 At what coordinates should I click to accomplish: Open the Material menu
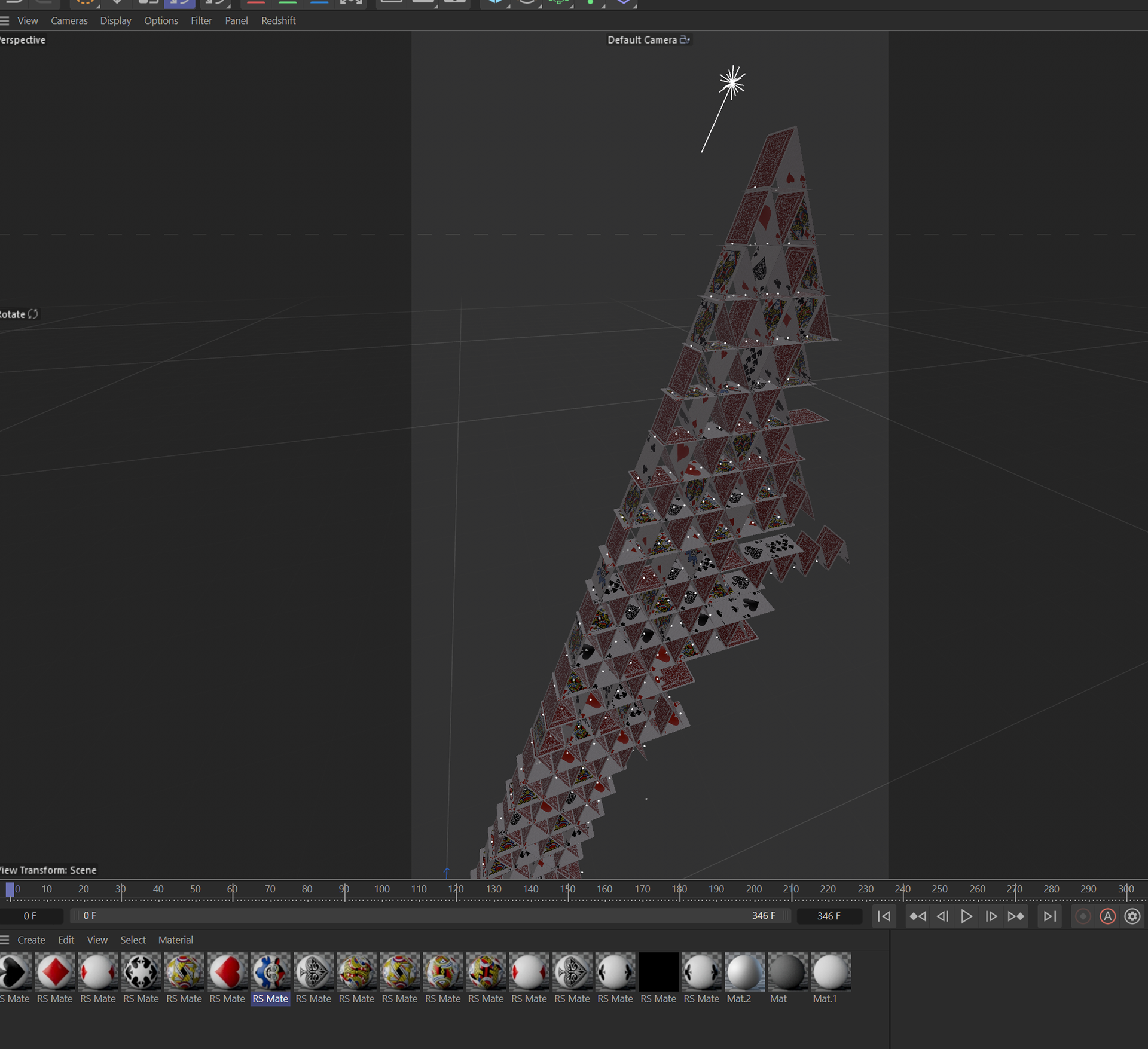[176, 940]
